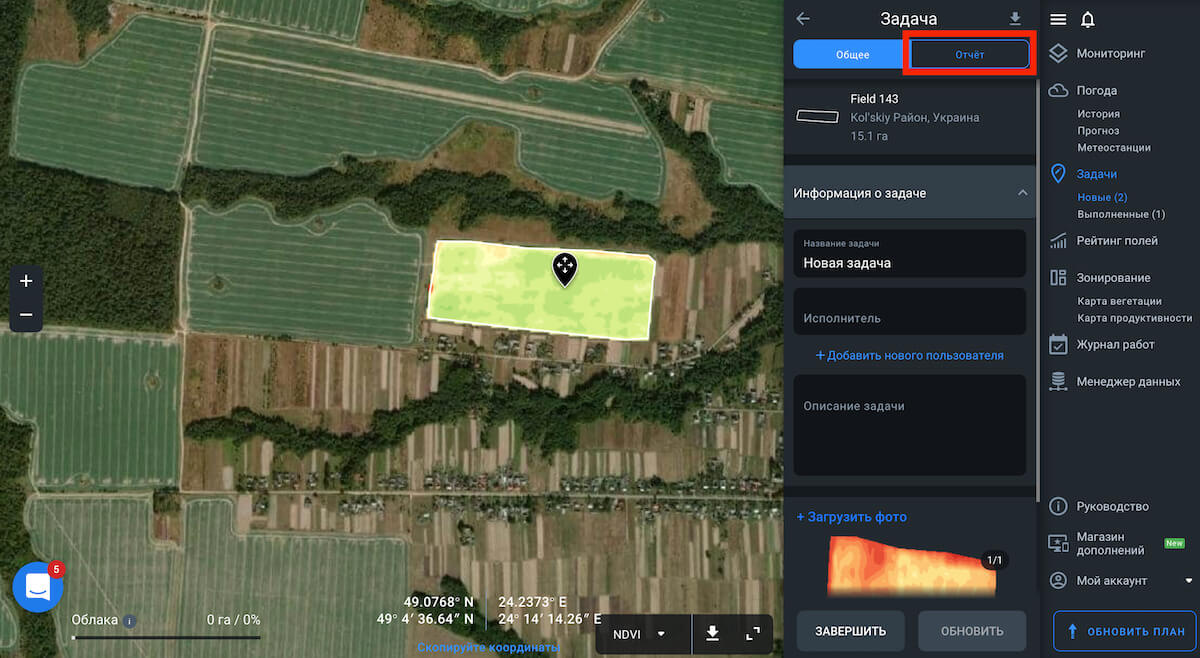Open the NDVI index dropdown
The image size is (1200, 658).
640,634
